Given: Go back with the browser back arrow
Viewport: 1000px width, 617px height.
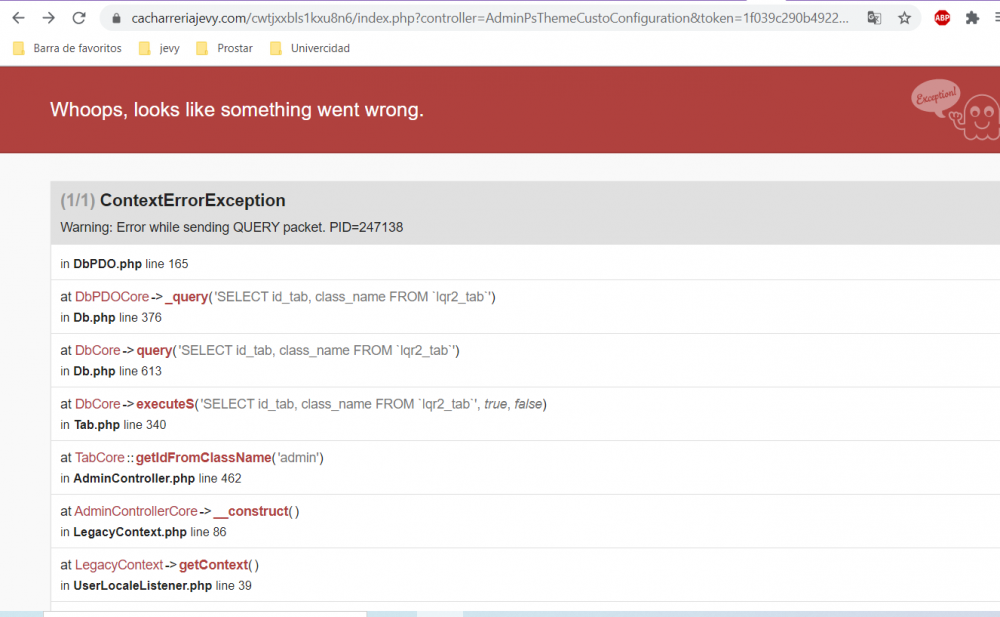Looking at the screenshot, I should (x=18, y=18).
